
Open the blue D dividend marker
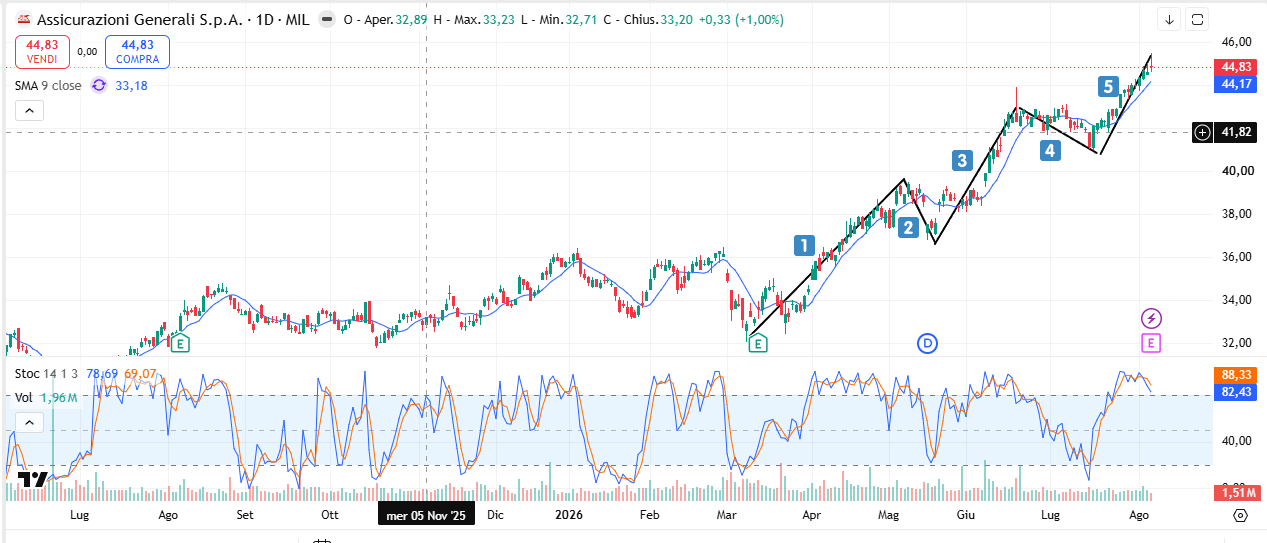tap(927, 344)
